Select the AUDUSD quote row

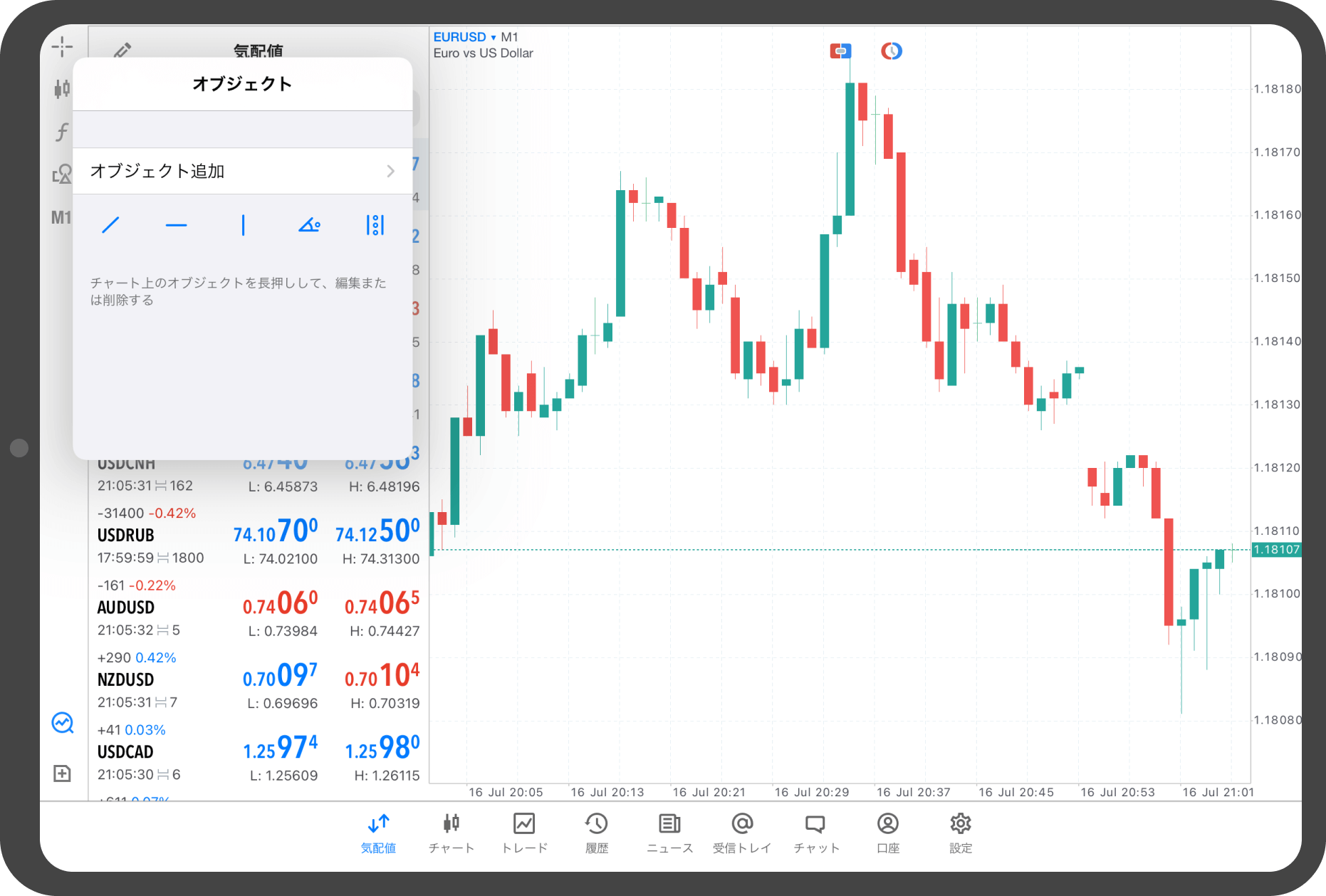(x=259, y=608)
